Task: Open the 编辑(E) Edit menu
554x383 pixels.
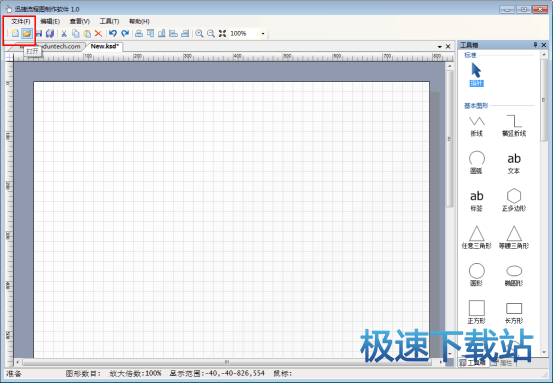Action: (50, 22)
